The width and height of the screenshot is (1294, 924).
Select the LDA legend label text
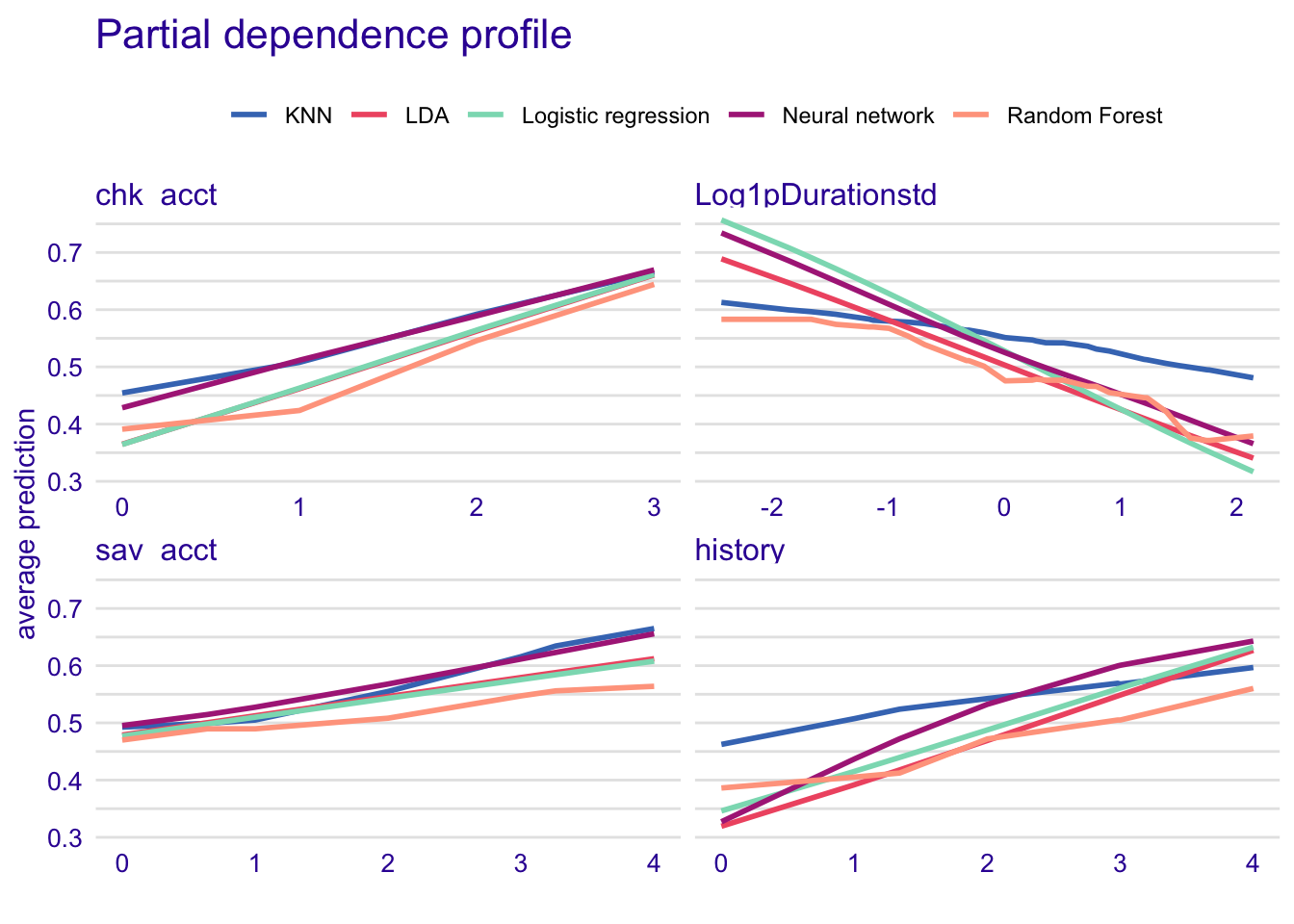[427, 116]
